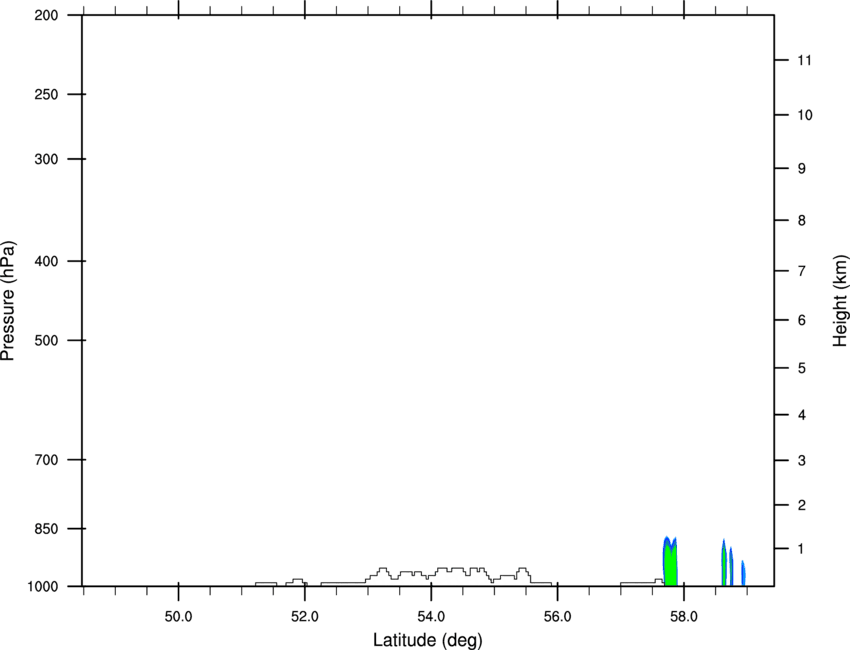The height and width of the screenshot is (650, 850).
Task: Click the 52.0 latitude tick label
Action: [305, 617]
